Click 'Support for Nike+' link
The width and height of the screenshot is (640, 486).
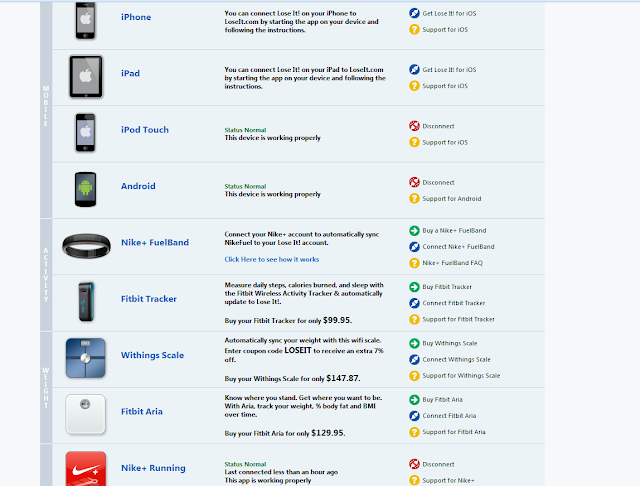[x=448, y=481]
